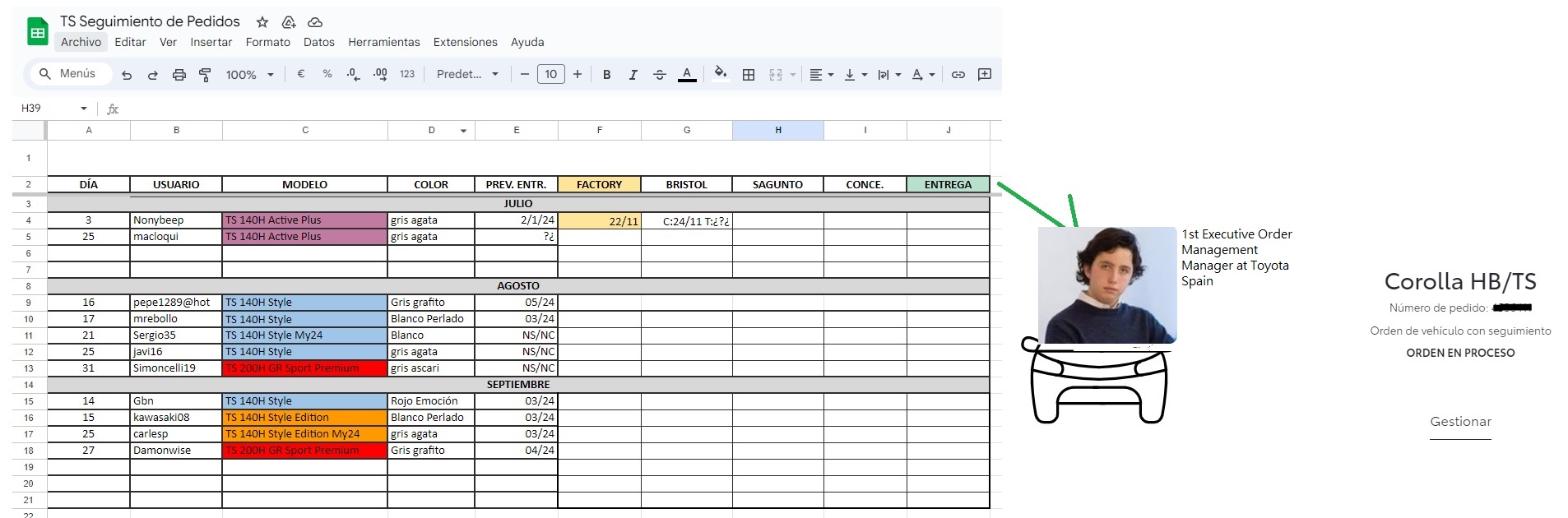Open the Insertar menu
This screenshot has height=518, width=1568.
(211, 42)
